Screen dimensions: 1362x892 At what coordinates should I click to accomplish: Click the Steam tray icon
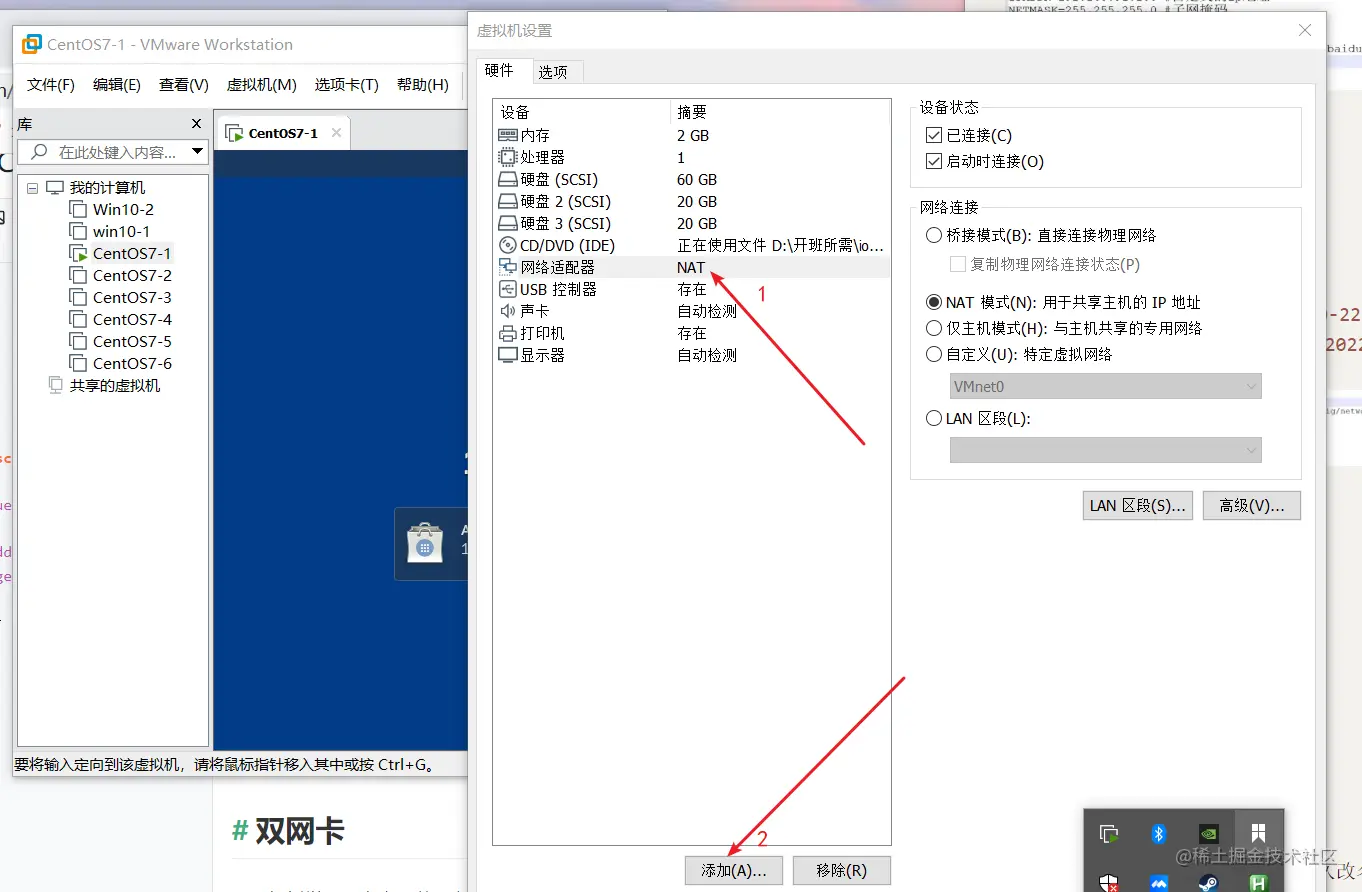(1209, 883)
